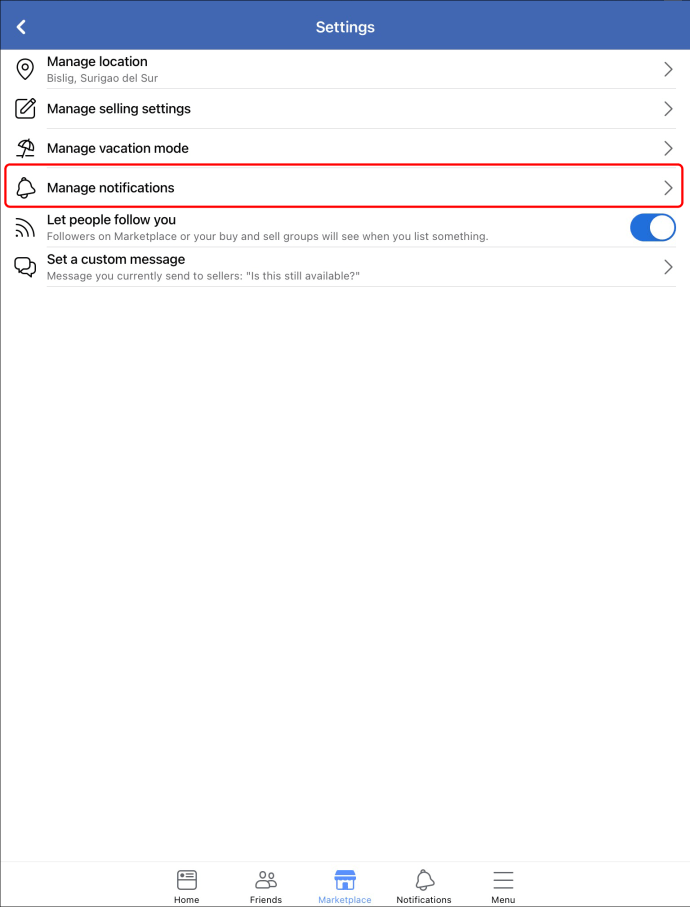Click the selling settings pencil icon
690x907 pixels.
(x=25, y=109)
